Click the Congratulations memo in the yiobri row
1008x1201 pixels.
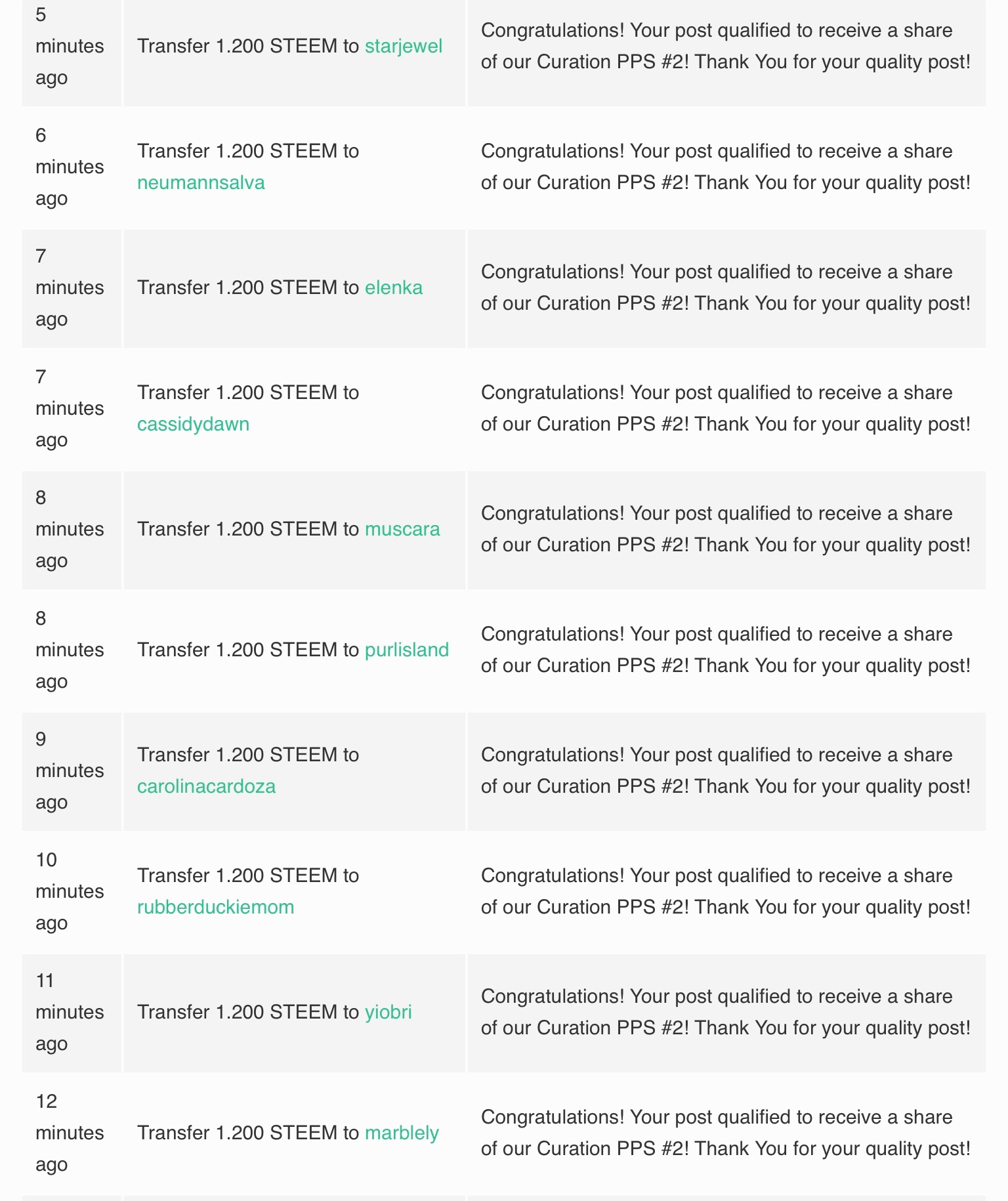click(725, 1012)
